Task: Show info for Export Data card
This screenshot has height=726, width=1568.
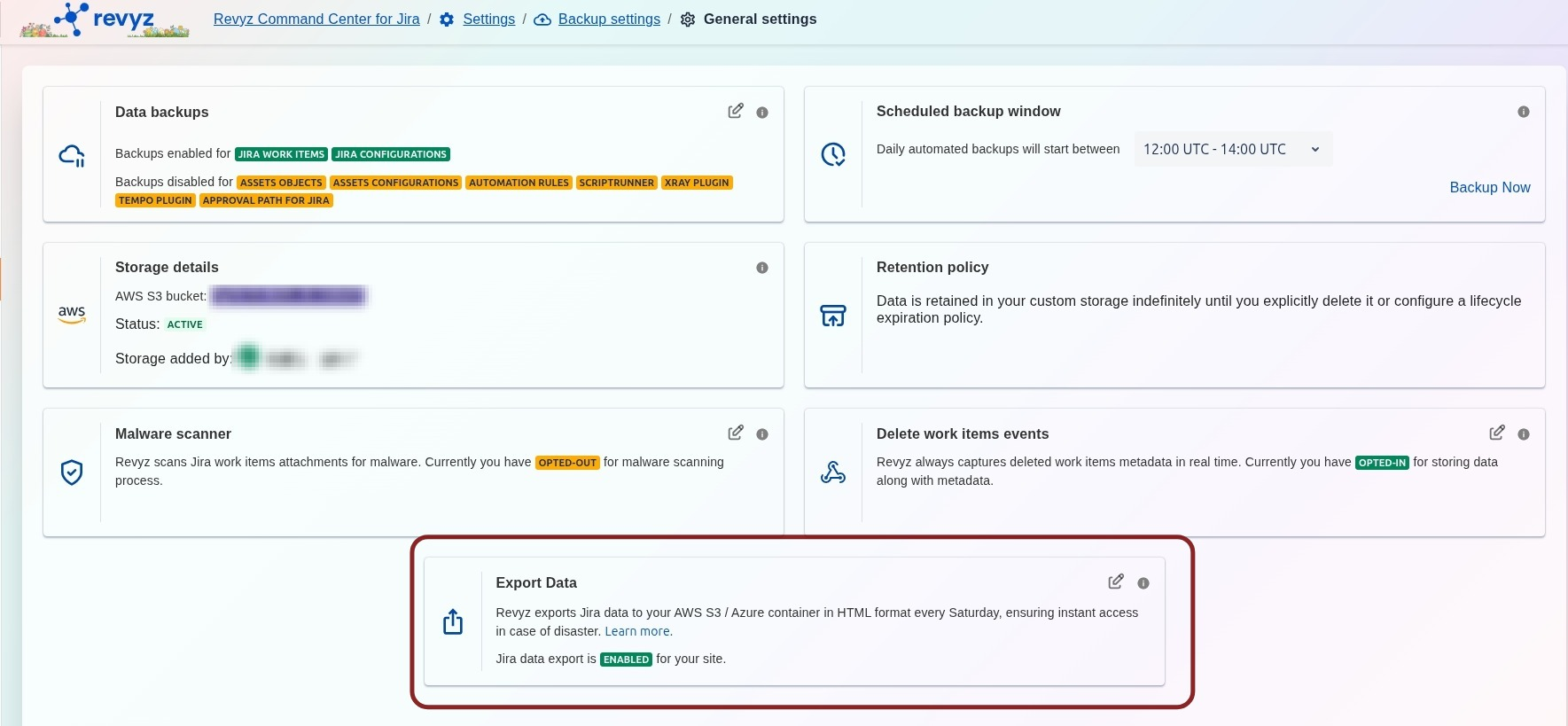Action: click(x=1143, y=583)
